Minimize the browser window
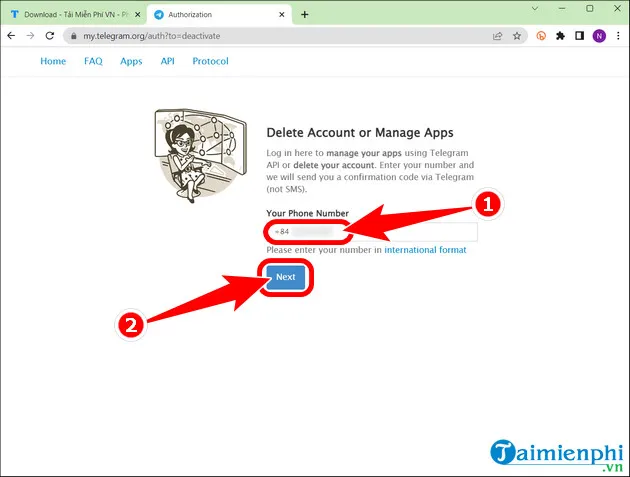This screenshot has width=630, height=477. click(562, 8)
